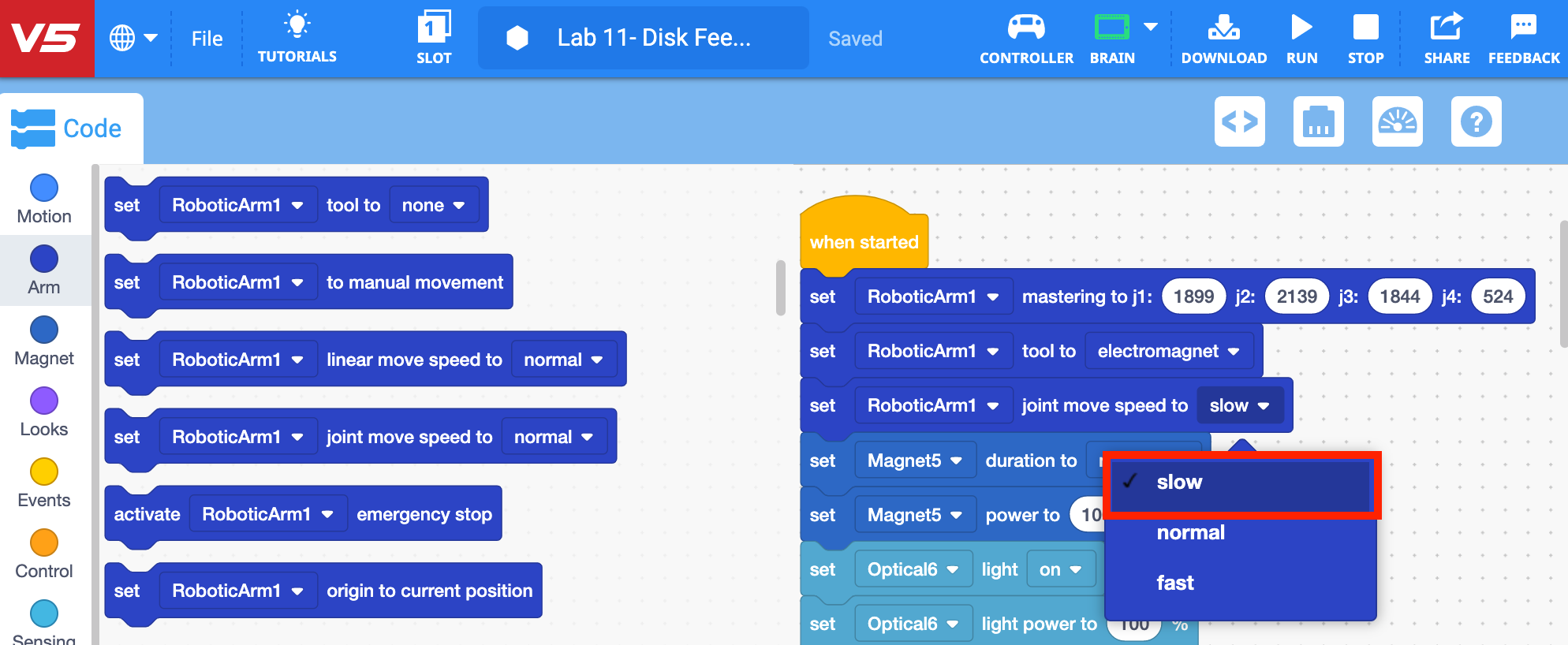This screenshot has width=1568, height=645.
Task: Edit the j1 value 1899
Action: coord(1193,296)
